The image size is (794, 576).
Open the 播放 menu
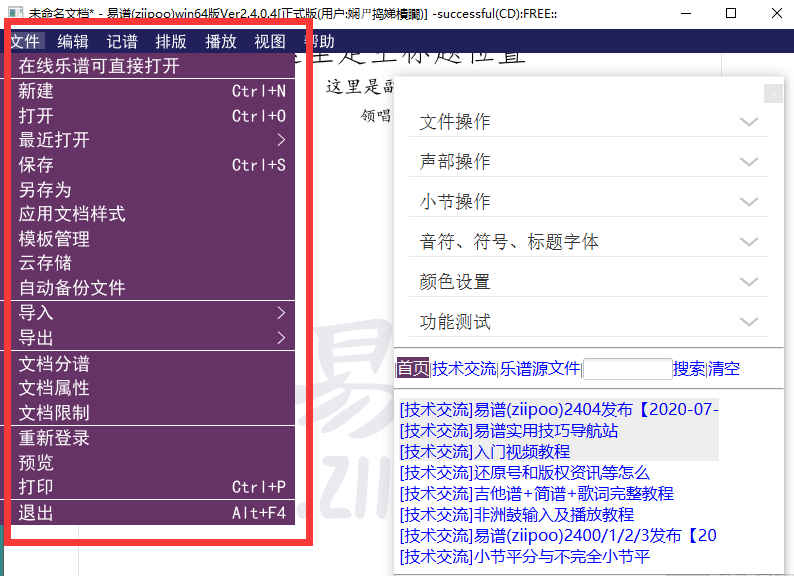click(221, 41)
